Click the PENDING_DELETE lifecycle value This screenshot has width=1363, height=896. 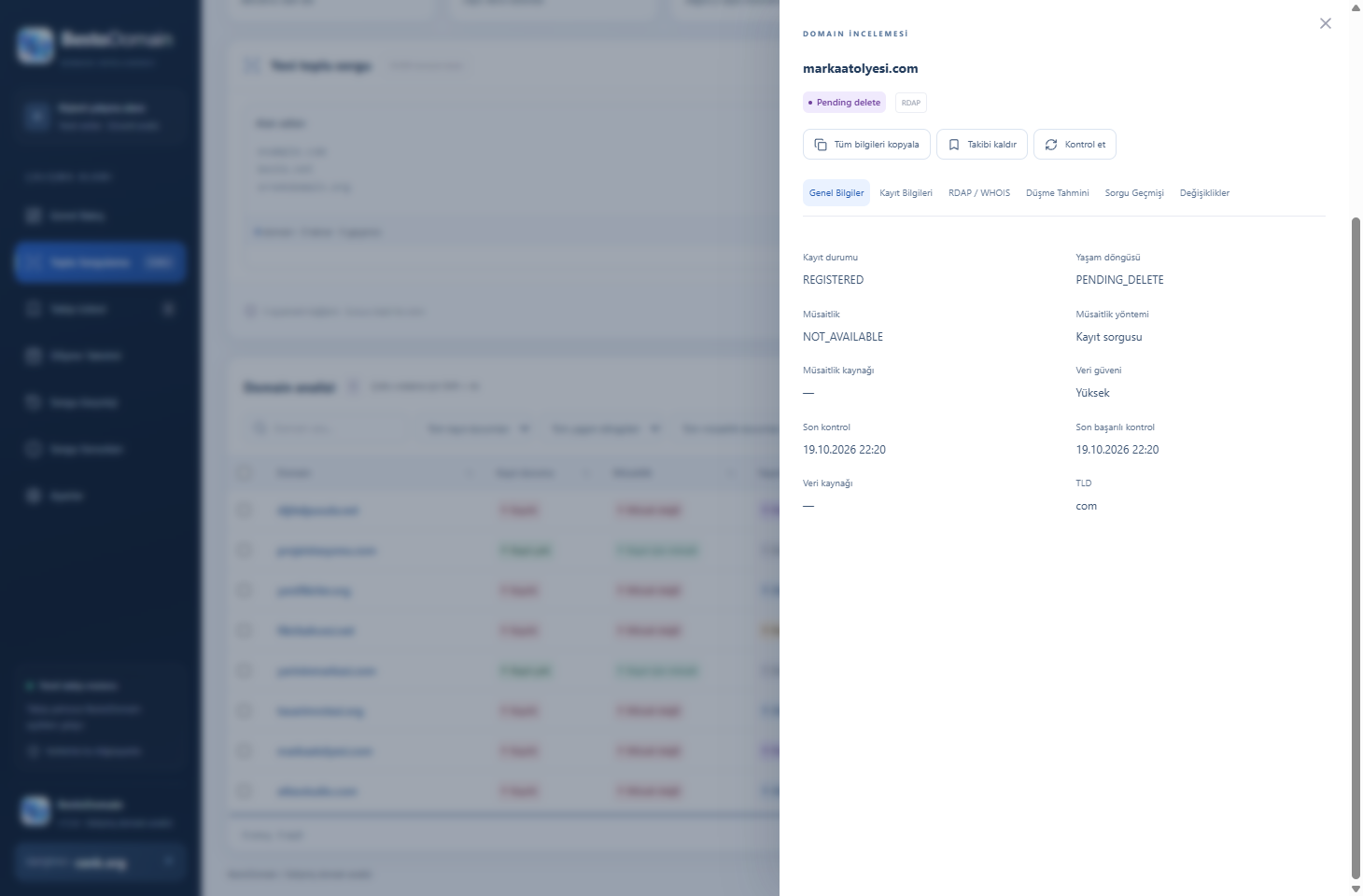pos(1119,280)
